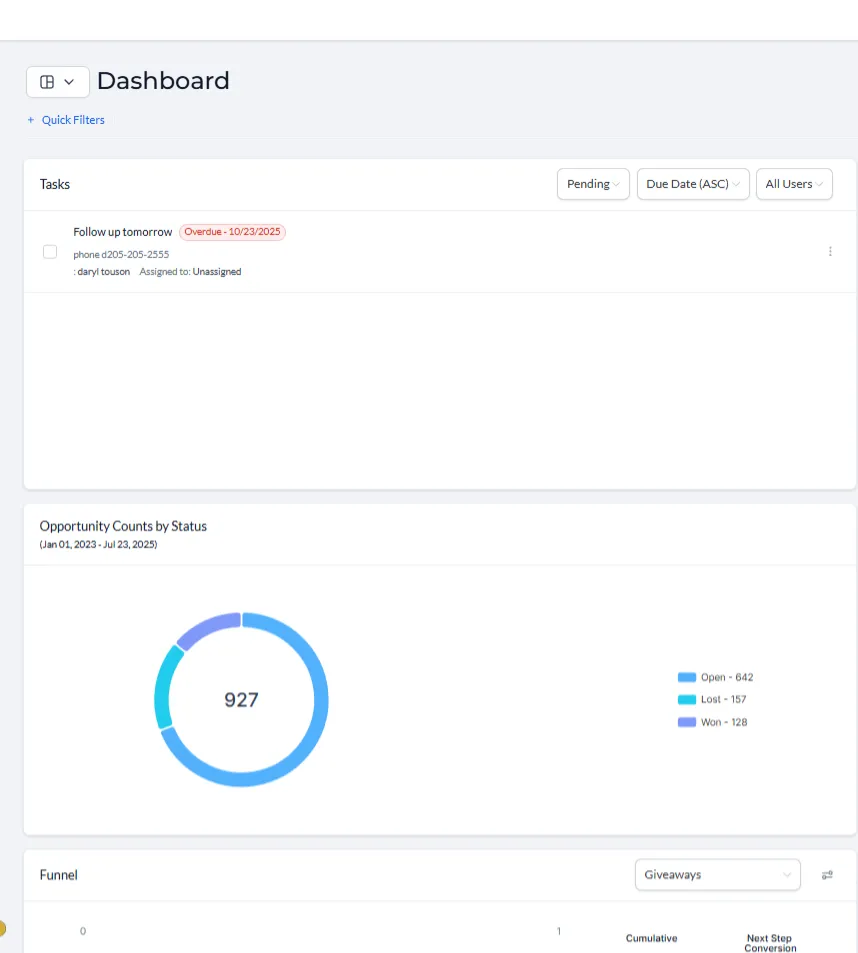Click the 927 total in donut chart

pyautogui.click(x=241, y=700)
